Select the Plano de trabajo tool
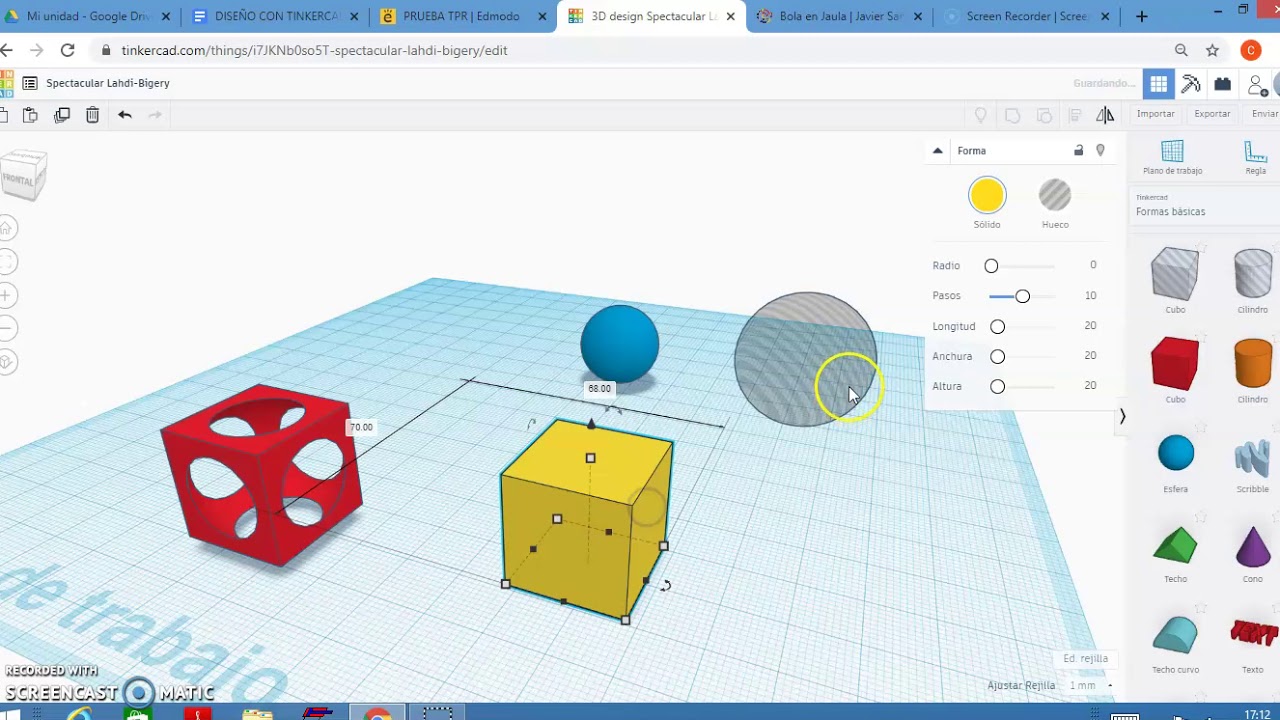The height and width of the screenshot is (720, 1280). click(1172, 158)
